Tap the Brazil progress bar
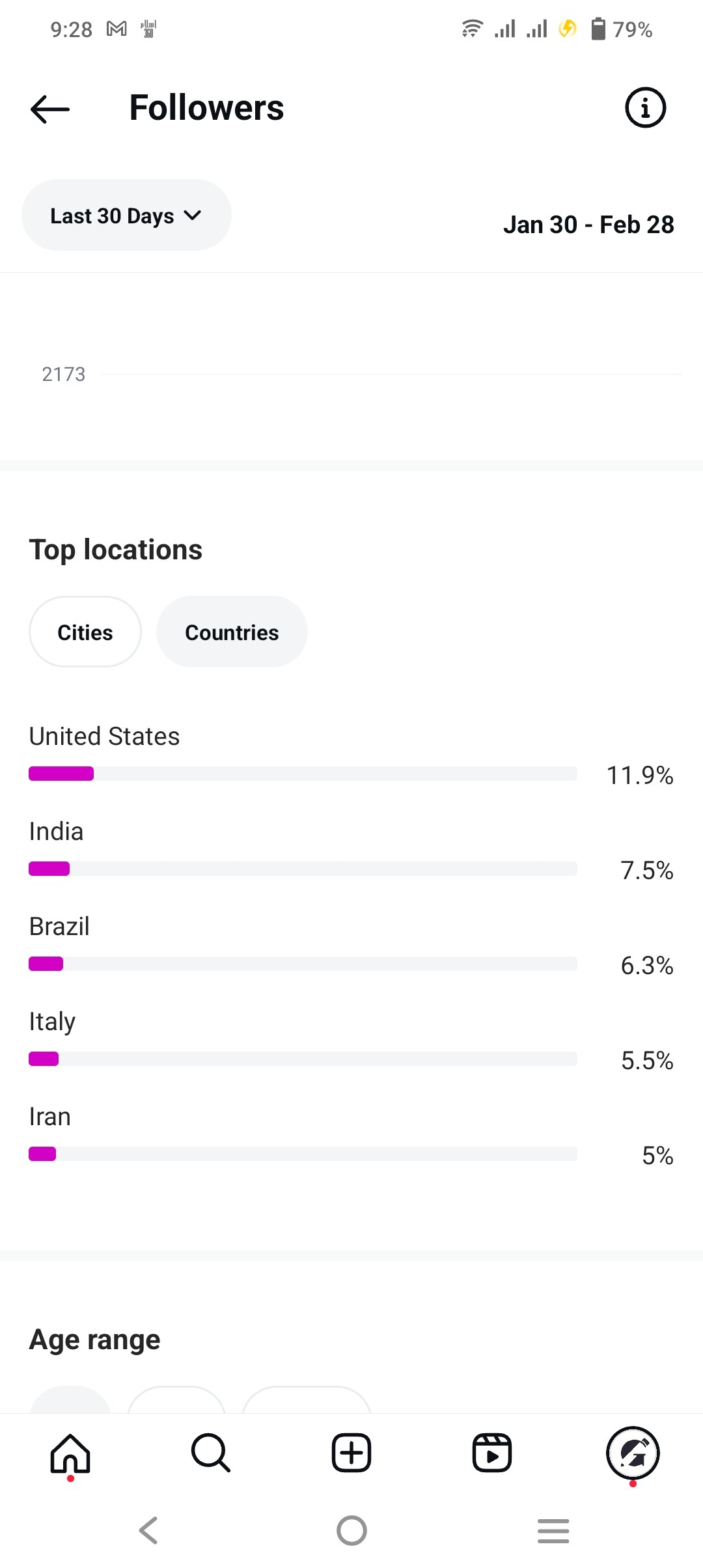 click(x=303, y=964)
